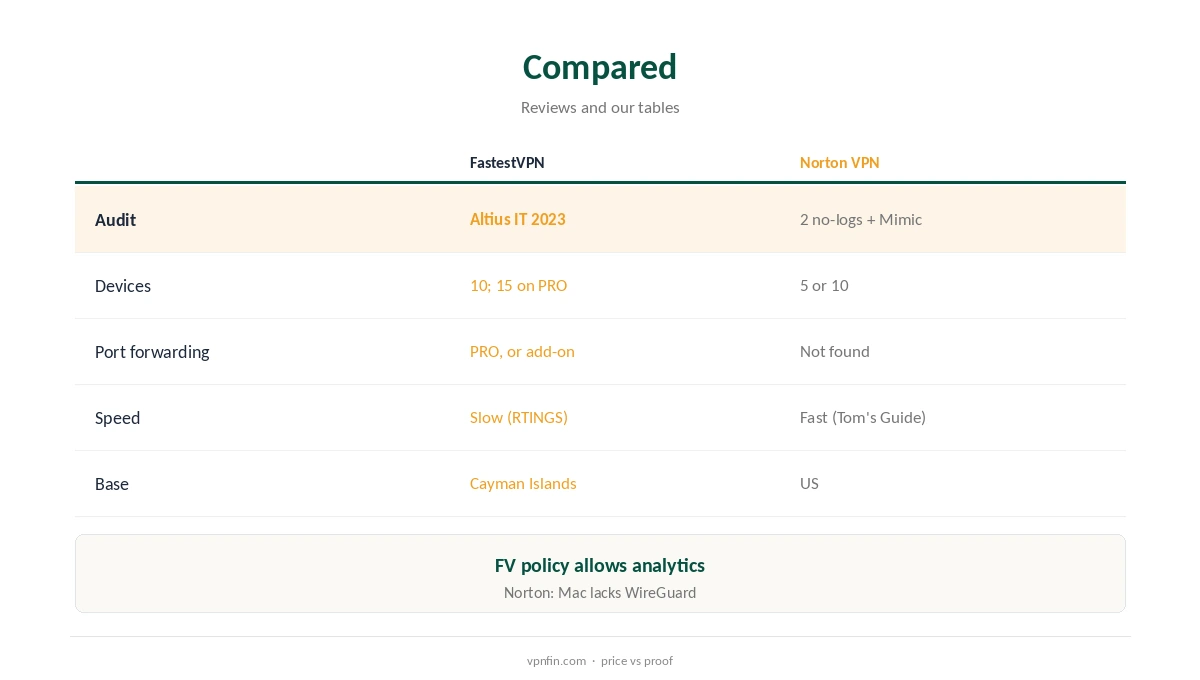Image resolution: width=1200 pixels, height=680 pixels.
Task: Click the 'Not found' cell
Action: (835, 351)
